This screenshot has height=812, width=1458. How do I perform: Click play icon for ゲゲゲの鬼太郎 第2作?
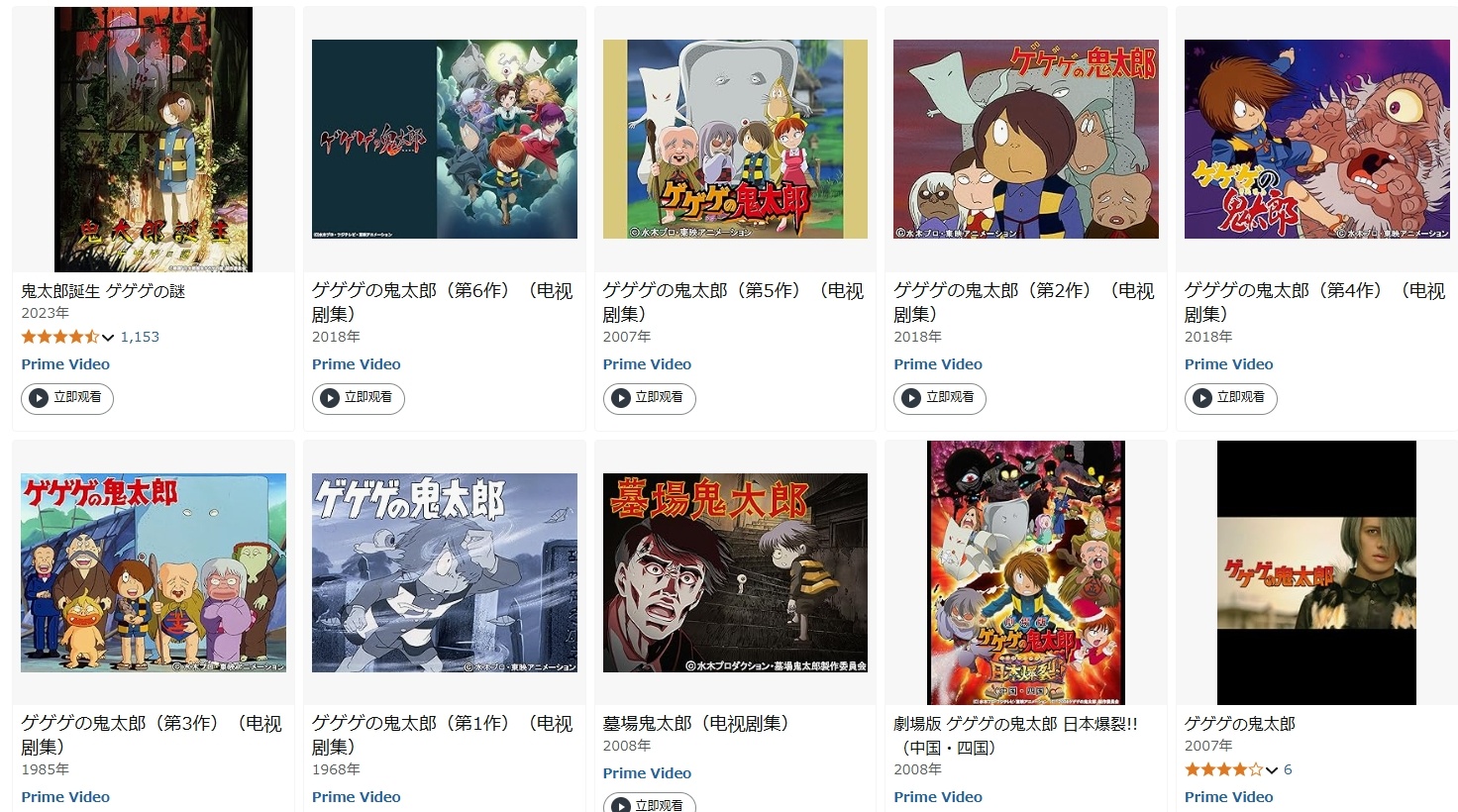pos(911,398)
